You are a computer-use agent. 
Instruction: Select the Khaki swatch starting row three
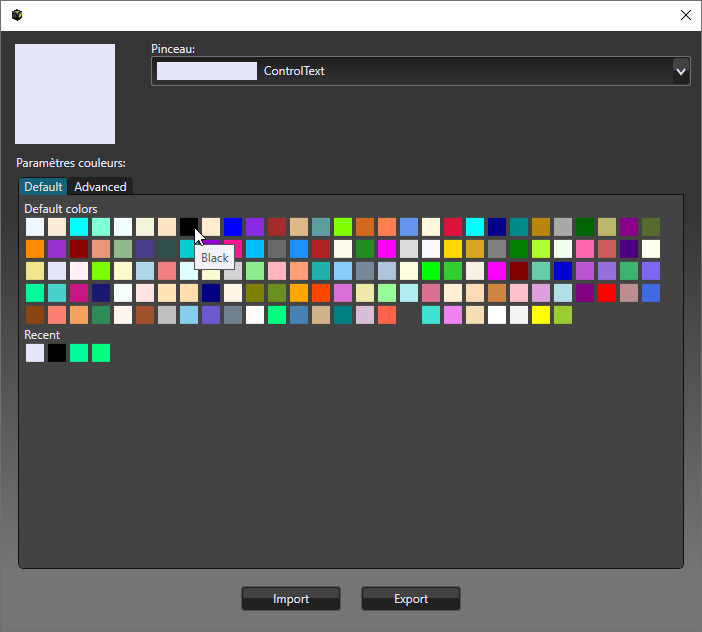pyautogui.click(x=35, y=271)
